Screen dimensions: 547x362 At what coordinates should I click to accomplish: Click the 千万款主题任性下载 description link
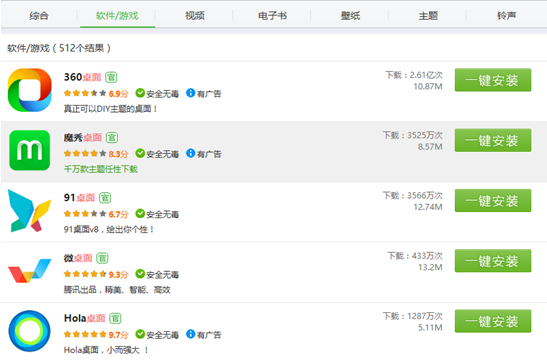point(100,169)
